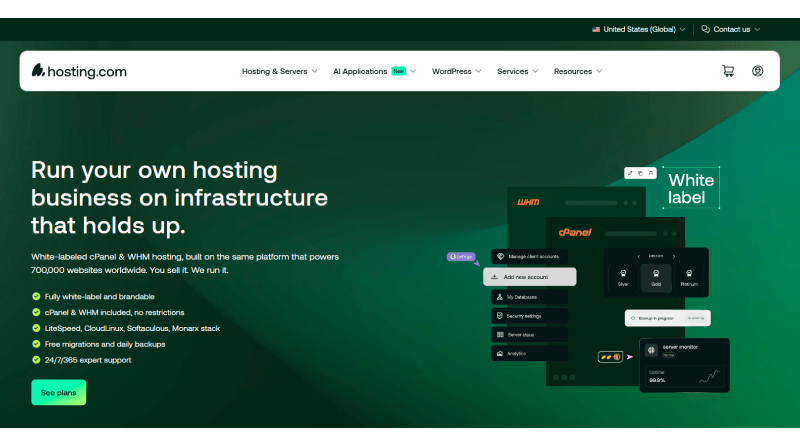
Task: Click 'LiteSpeed, CloudLinux, Softaculous, Monarx stack' text
Action: pyautogui.click(x=132, y=328)
